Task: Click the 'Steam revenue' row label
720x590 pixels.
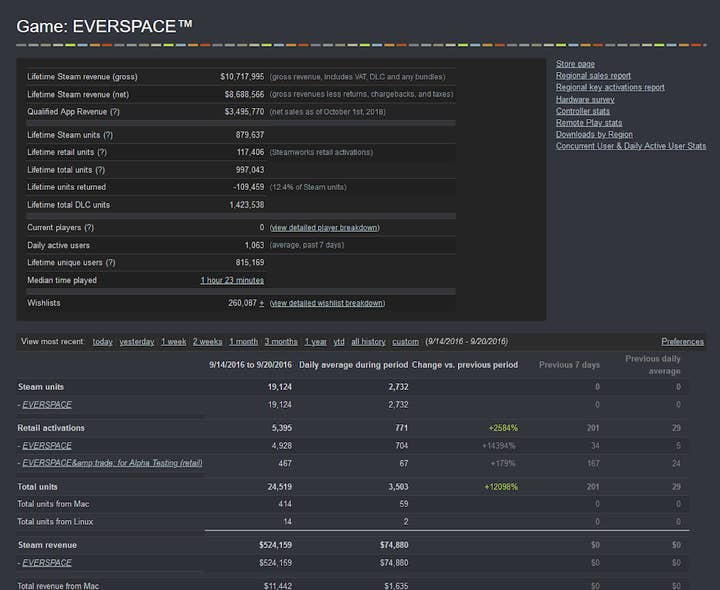Action: click(47, 545)
